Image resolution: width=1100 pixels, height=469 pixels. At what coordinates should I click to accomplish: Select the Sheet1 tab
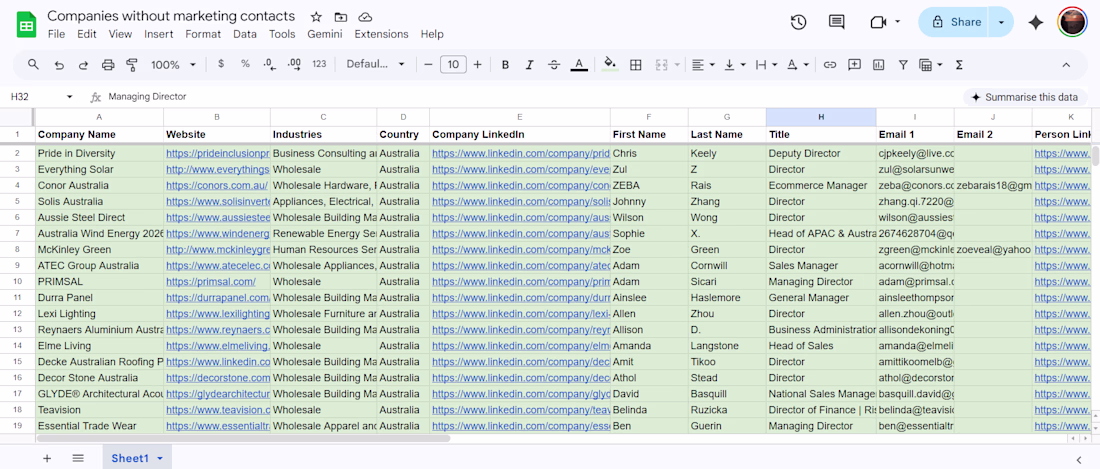(138, 458)
